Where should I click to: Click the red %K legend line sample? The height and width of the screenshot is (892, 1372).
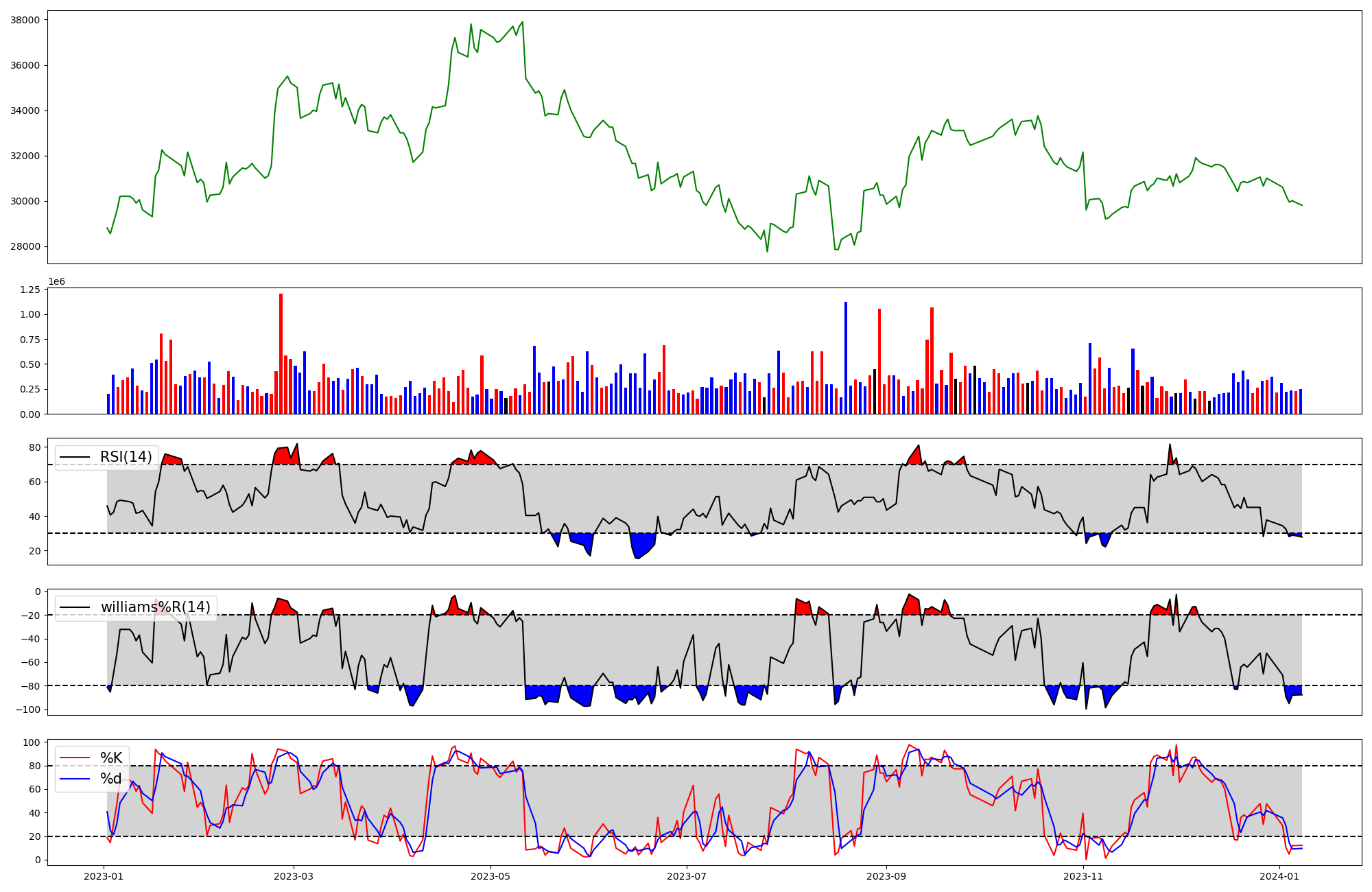point(75,758)
